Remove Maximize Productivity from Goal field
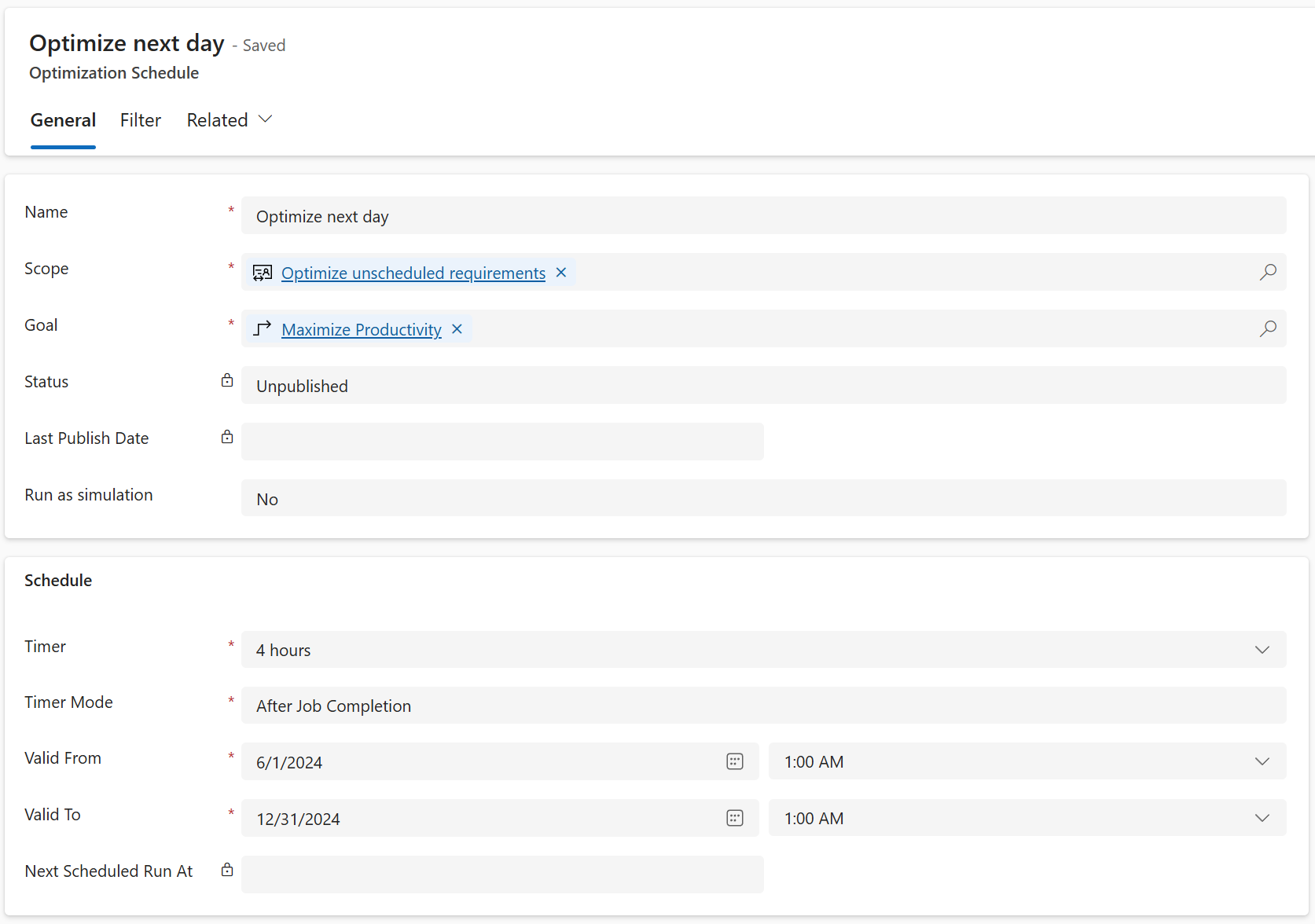1315x924 pixels. pyautogui.click(x=457, y=329)
